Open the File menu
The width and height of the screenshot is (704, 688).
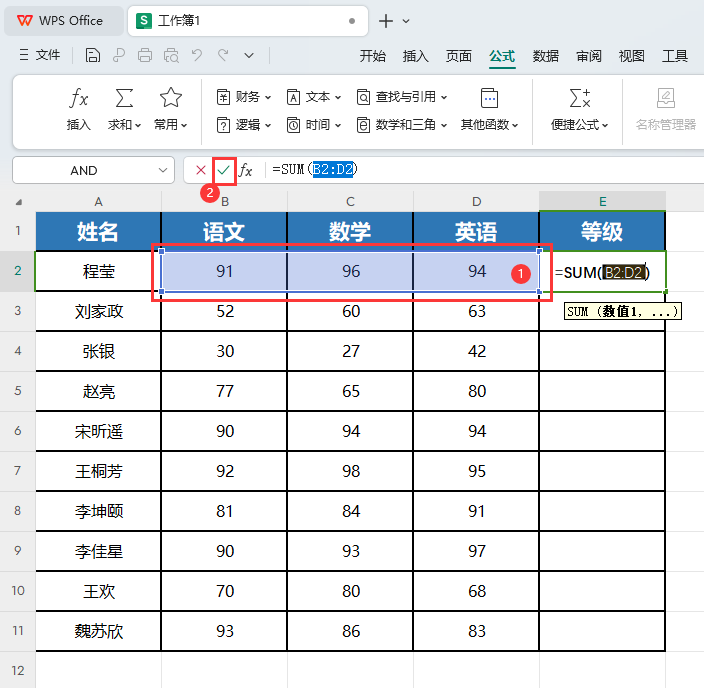40,55
